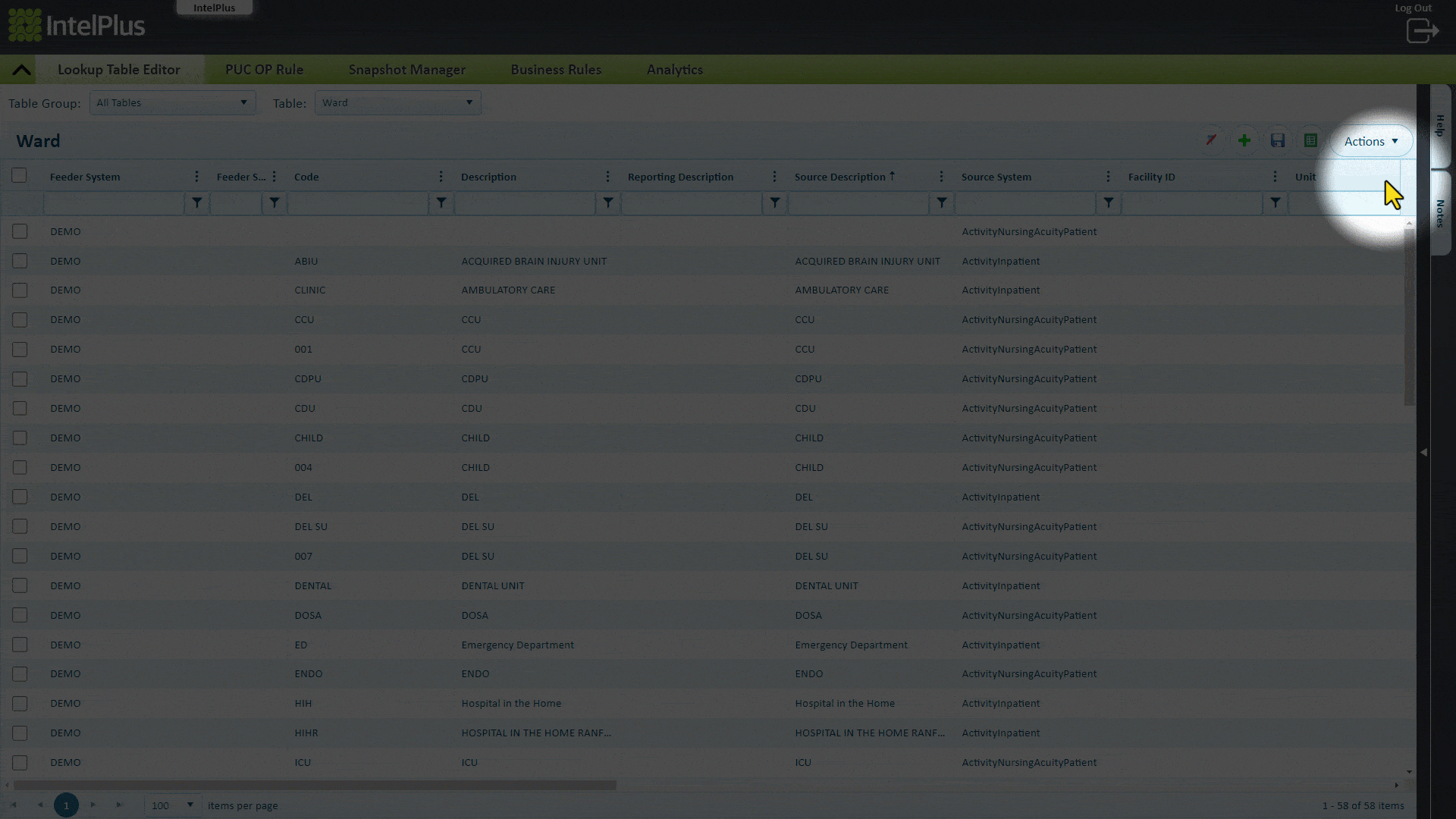This screenshot has height=819, width=1456.
Task: Click the Log Out icon
Action: click(x=1422, y=31)
